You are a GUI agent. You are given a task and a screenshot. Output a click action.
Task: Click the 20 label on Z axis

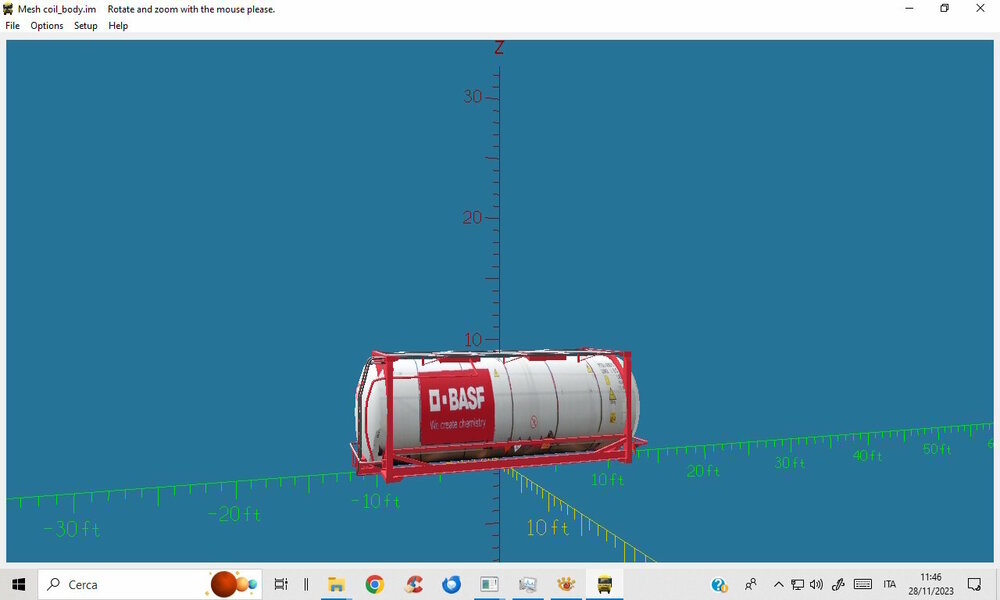click(x=473, y=217)
